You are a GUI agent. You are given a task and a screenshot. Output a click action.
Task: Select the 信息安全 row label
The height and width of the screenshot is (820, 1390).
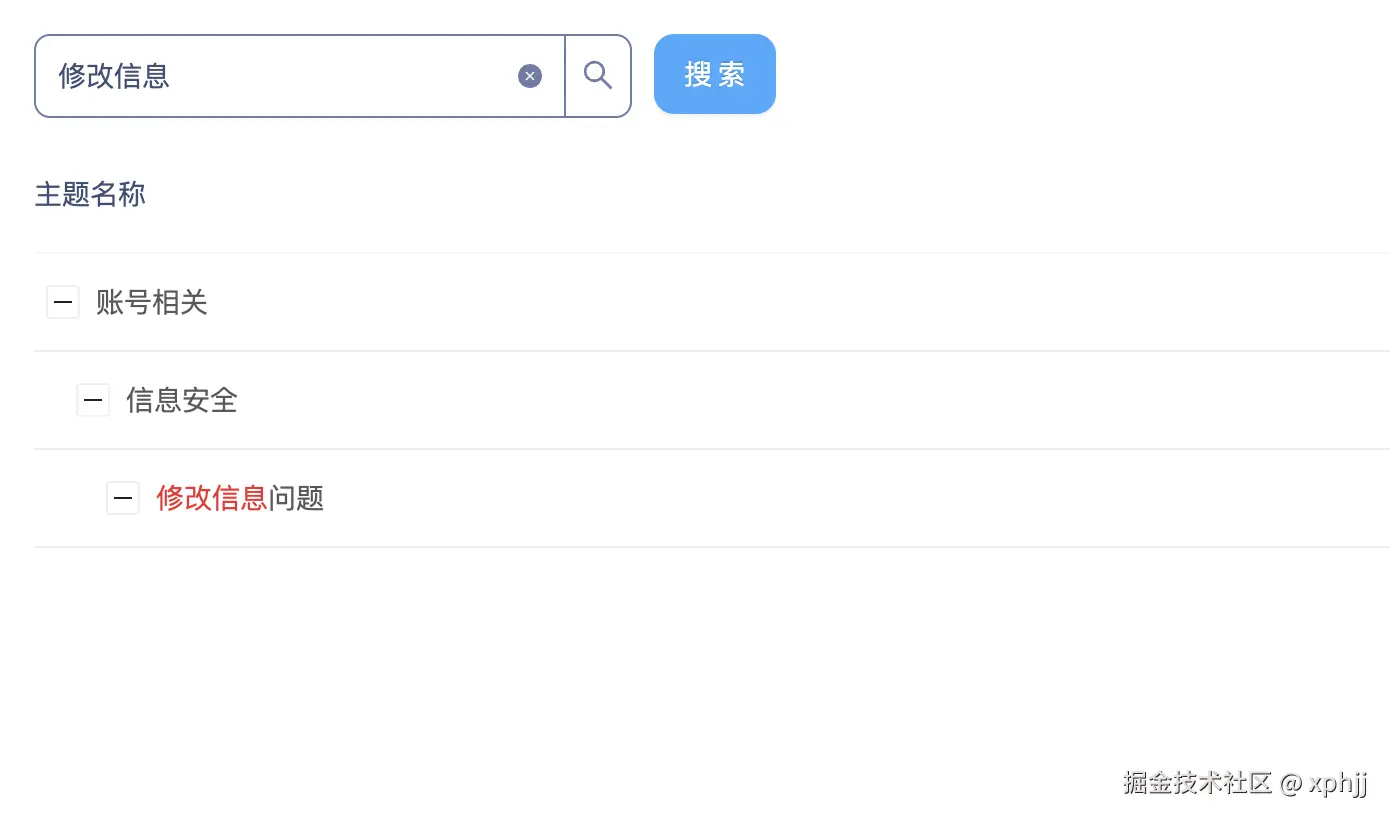click(182, 401)
